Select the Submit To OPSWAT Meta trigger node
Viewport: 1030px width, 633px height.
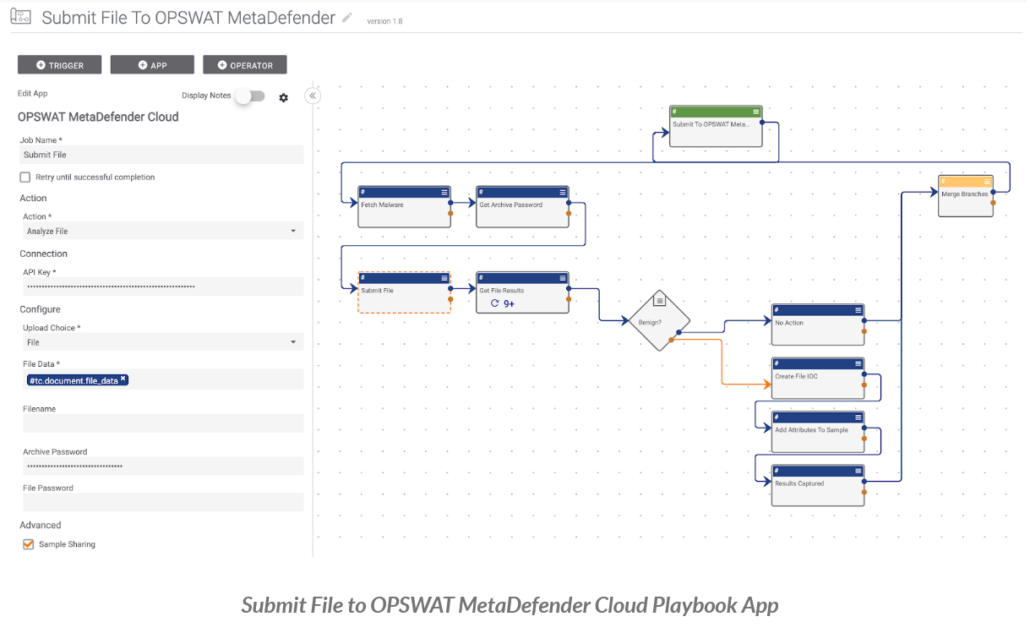pos(716,126)
